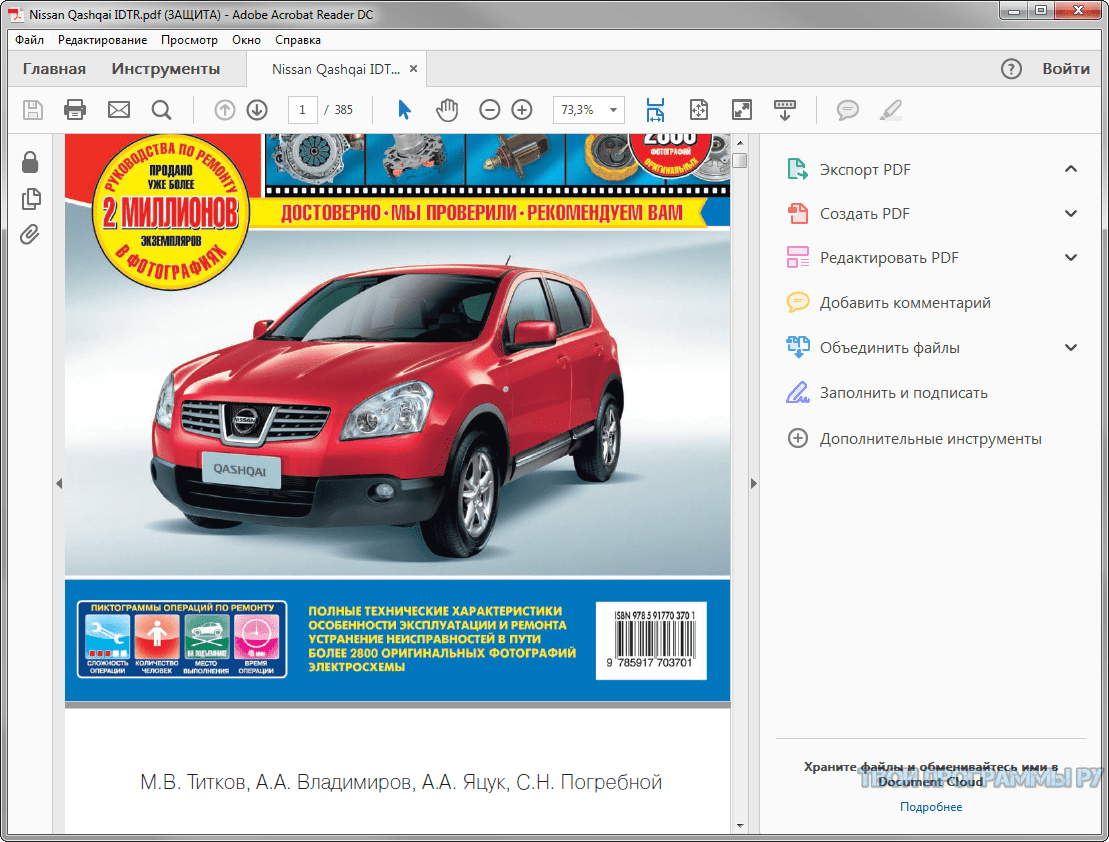
Task: Open the Просмотр menu
Action: [x=190, y=40]
